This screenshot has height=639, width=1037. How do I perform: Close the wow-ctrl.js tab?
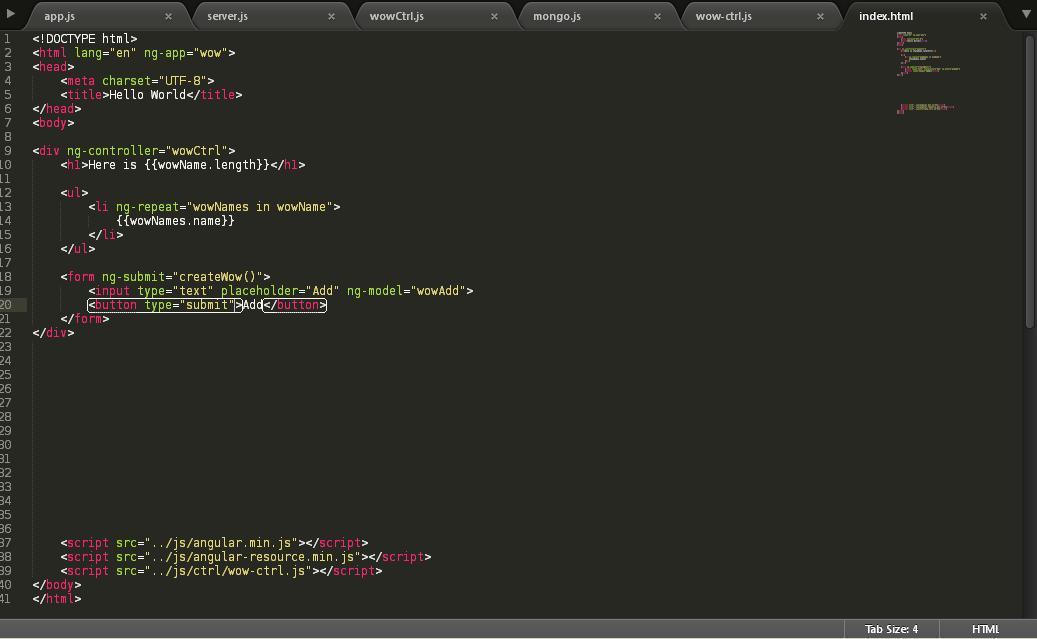click(x=820, y=17)
